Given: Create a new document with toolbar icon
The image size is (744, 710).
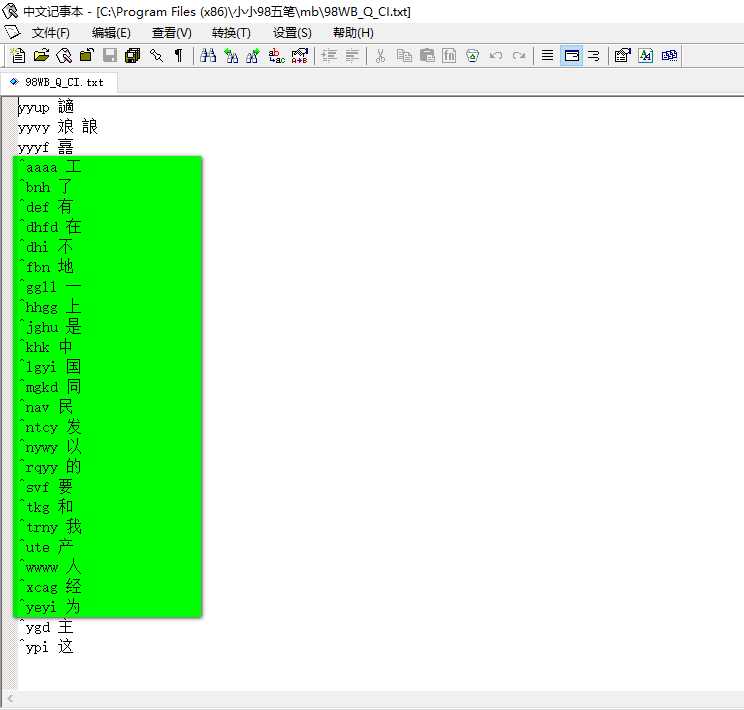Looking at the screenshot, I should coord(18,56).
